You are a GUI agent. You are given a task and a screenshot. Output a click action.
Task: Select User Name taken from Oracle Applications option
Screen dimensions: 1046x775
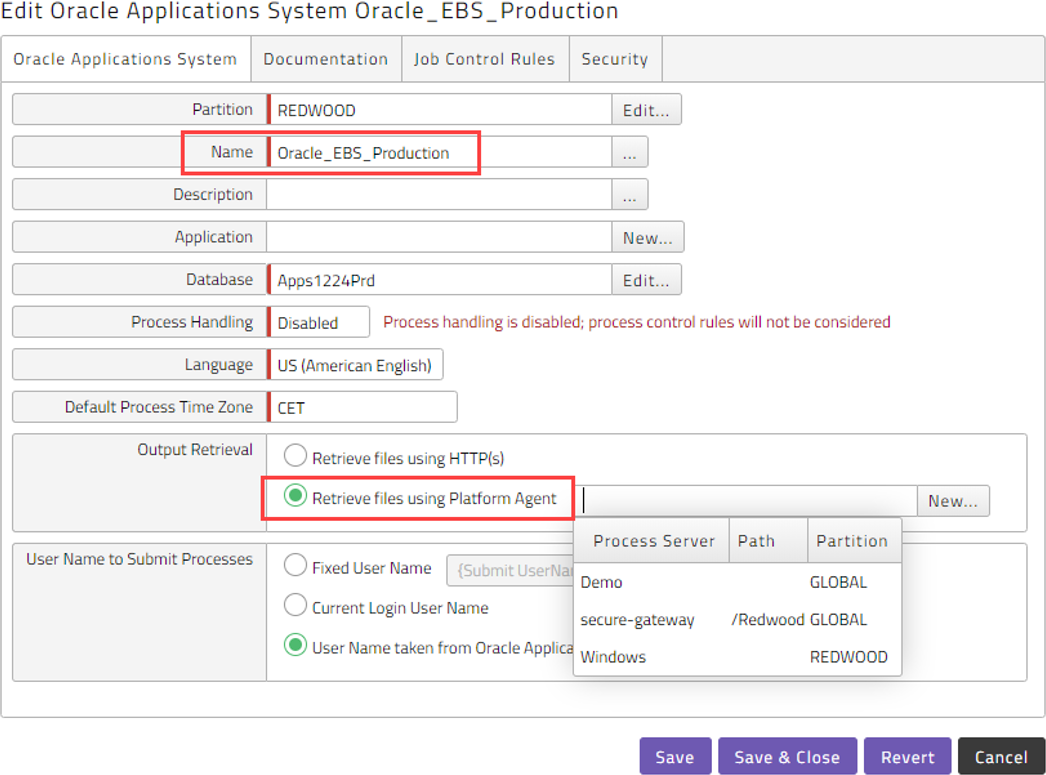296,646
